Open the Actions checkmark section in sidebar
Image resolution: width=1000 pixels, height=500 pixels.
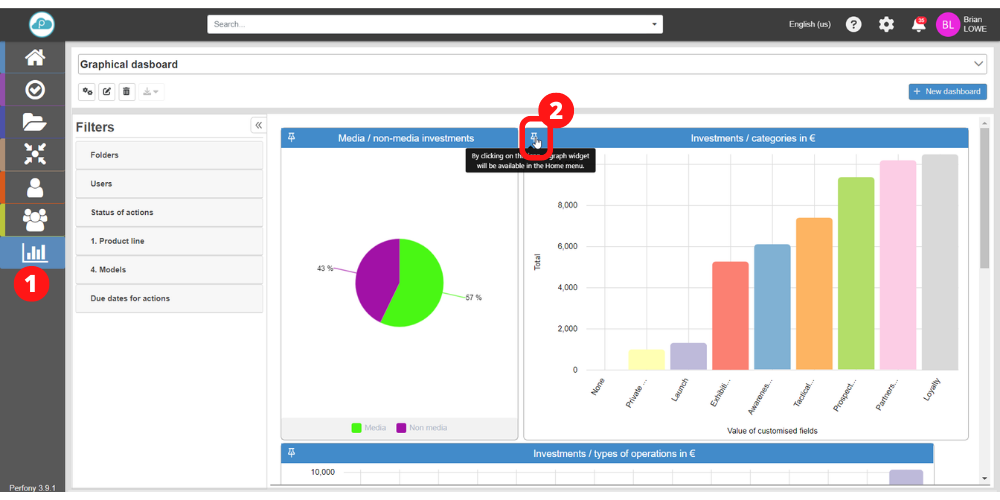tap(34, 90)
